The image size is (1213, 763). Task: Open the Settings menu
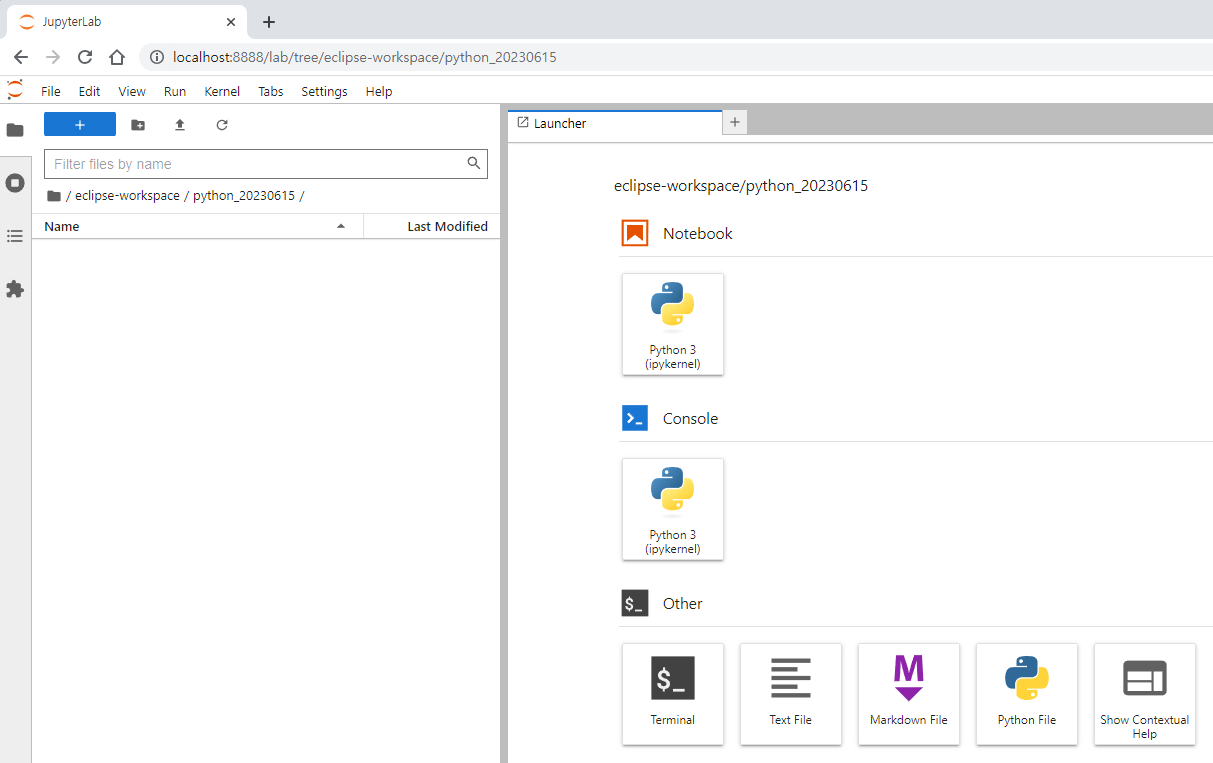324,91
